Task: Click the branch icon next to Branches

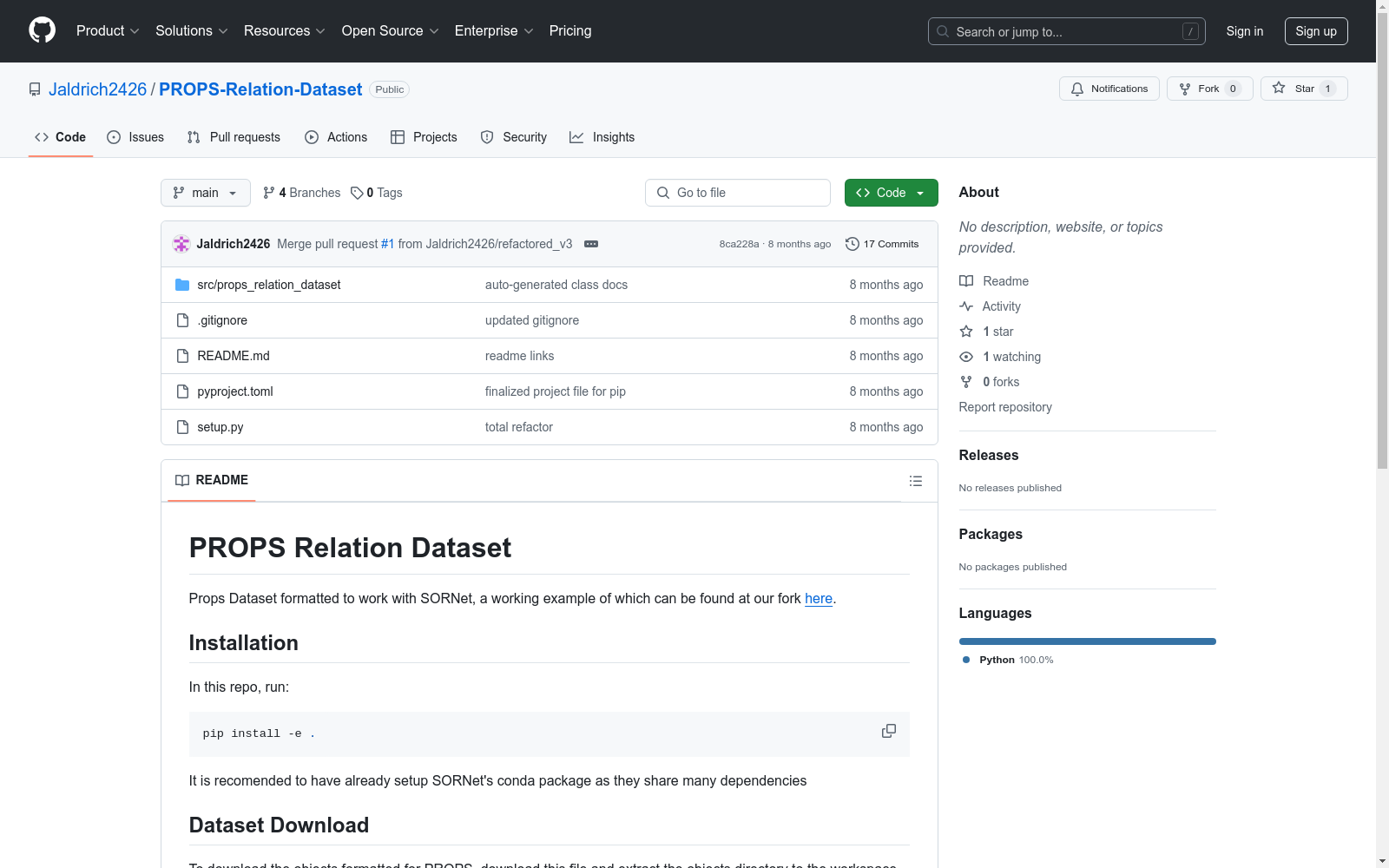Action: point(269,193)
